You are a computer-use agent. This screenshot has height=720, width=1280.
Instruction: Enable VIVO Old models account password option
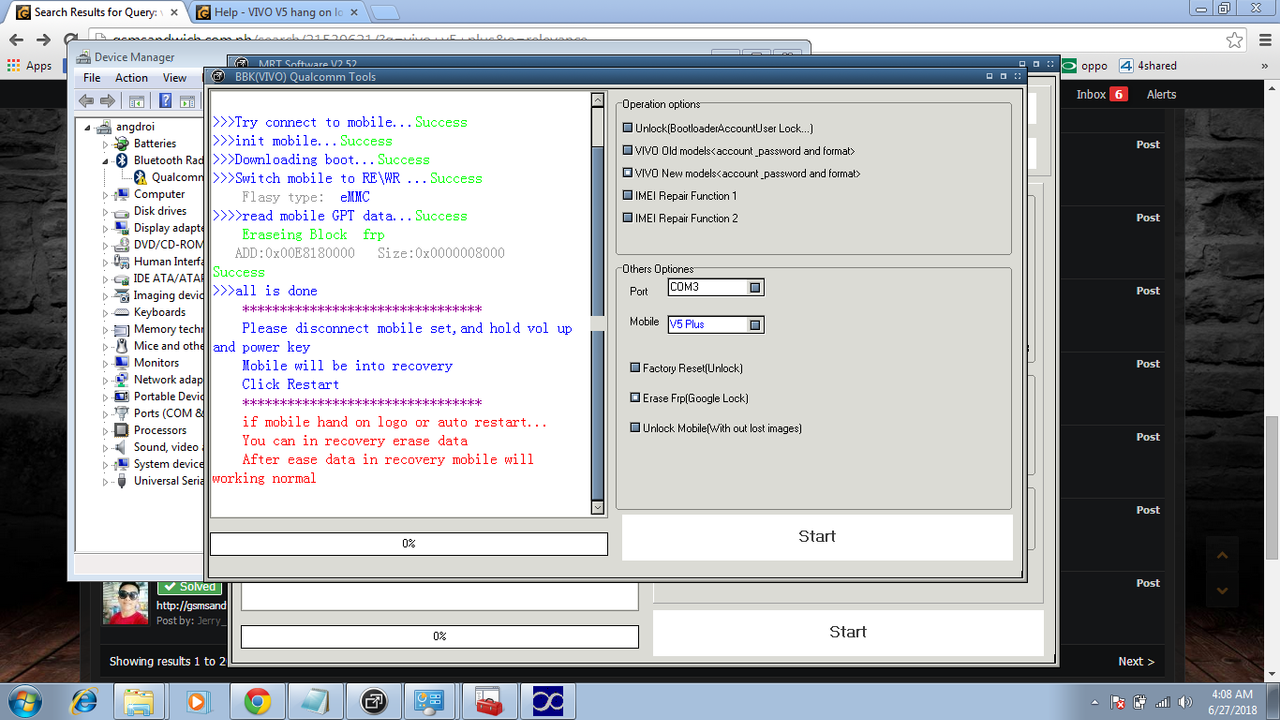(628, 151)
